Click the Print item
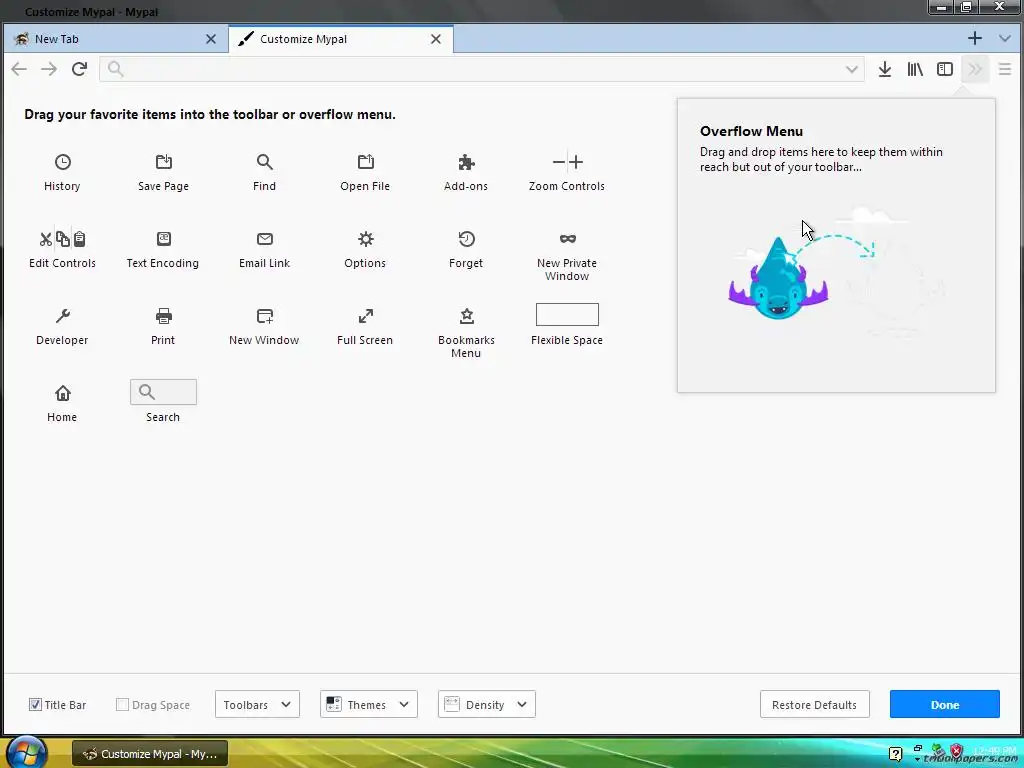1024x768 pixels. point(163,327)
